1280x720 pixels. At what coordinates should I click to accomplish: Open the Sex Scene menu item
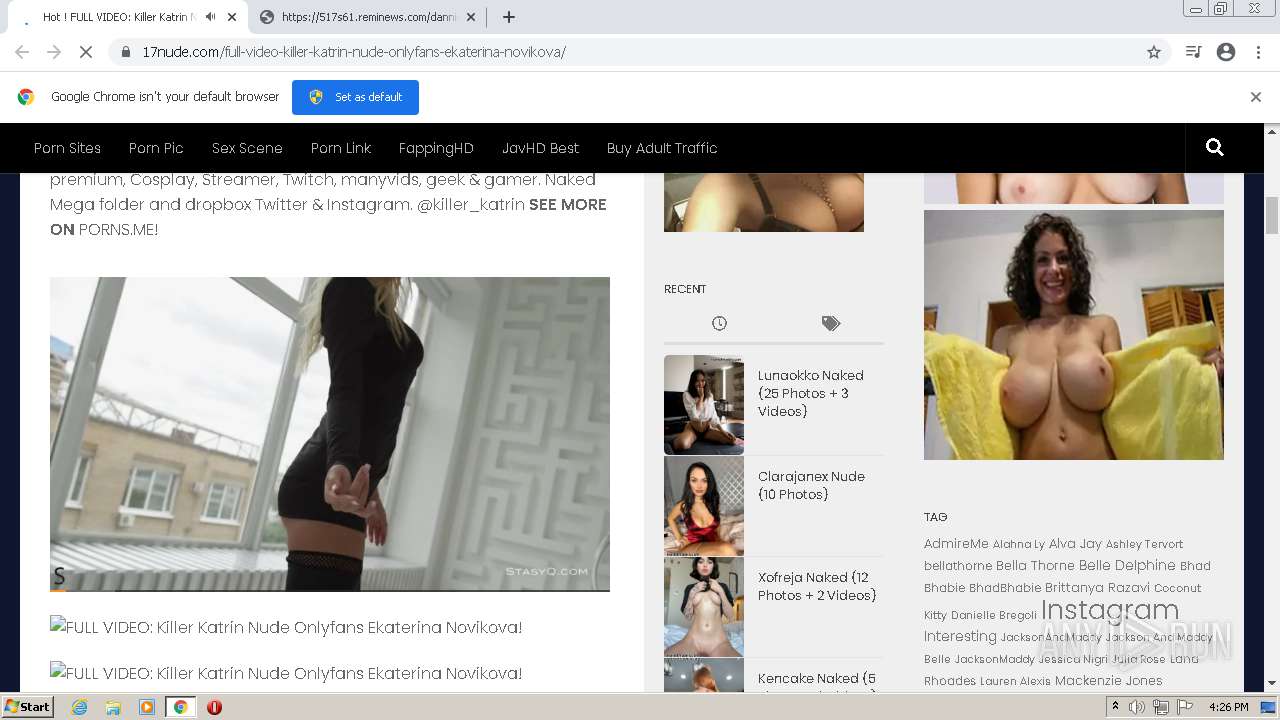tap(247, 148)
